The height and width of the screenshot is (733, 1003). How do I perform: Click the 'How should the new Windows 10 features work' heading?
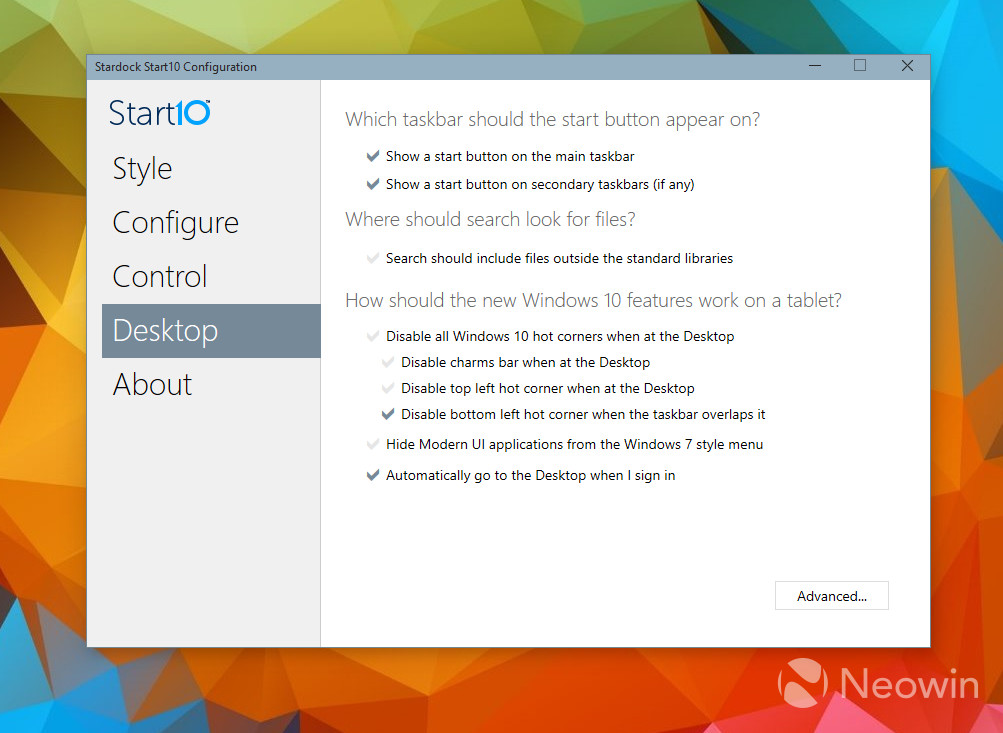click(594, 300)
